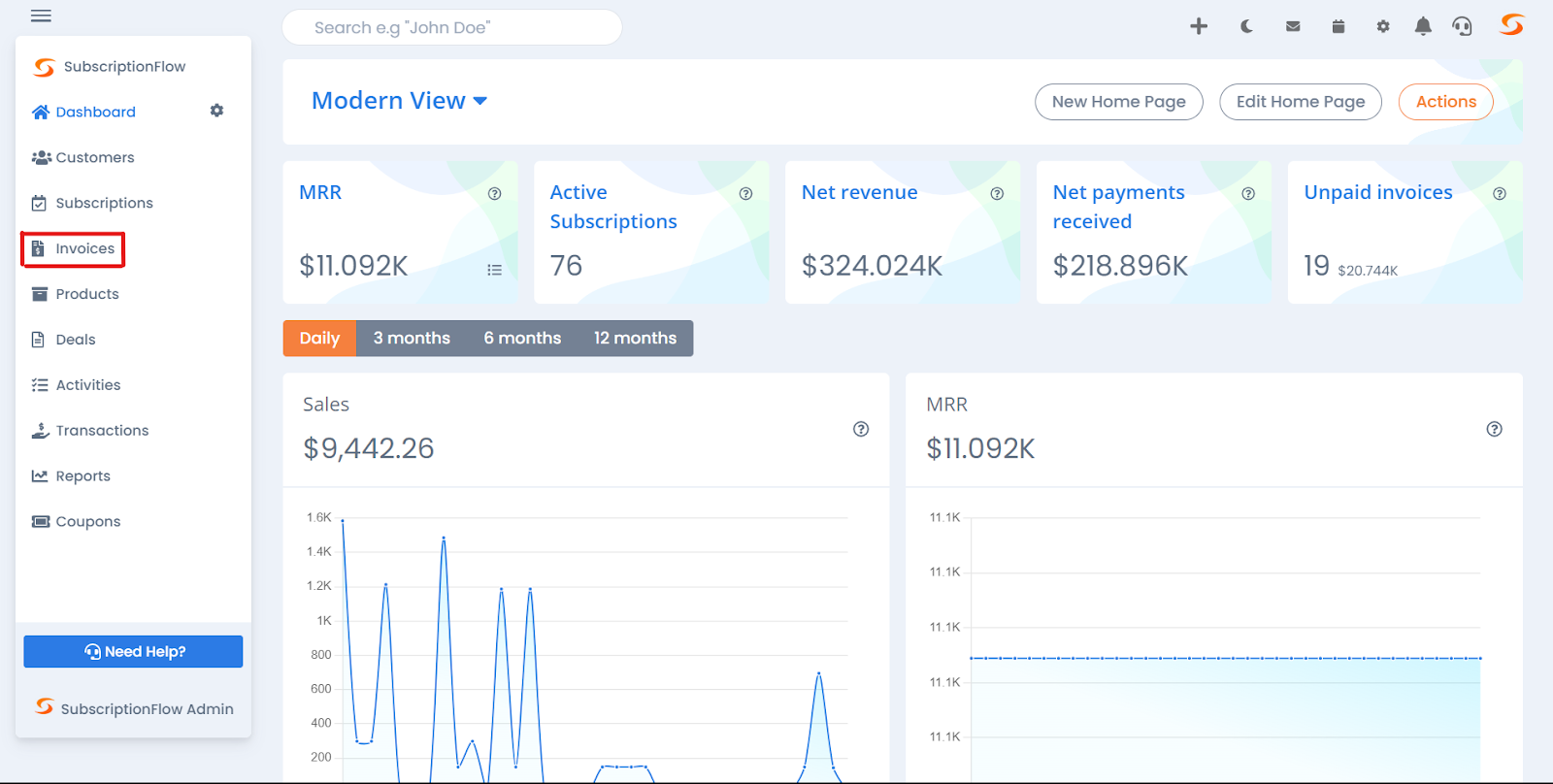Open settings gear in top bar

pos(1383,26)
